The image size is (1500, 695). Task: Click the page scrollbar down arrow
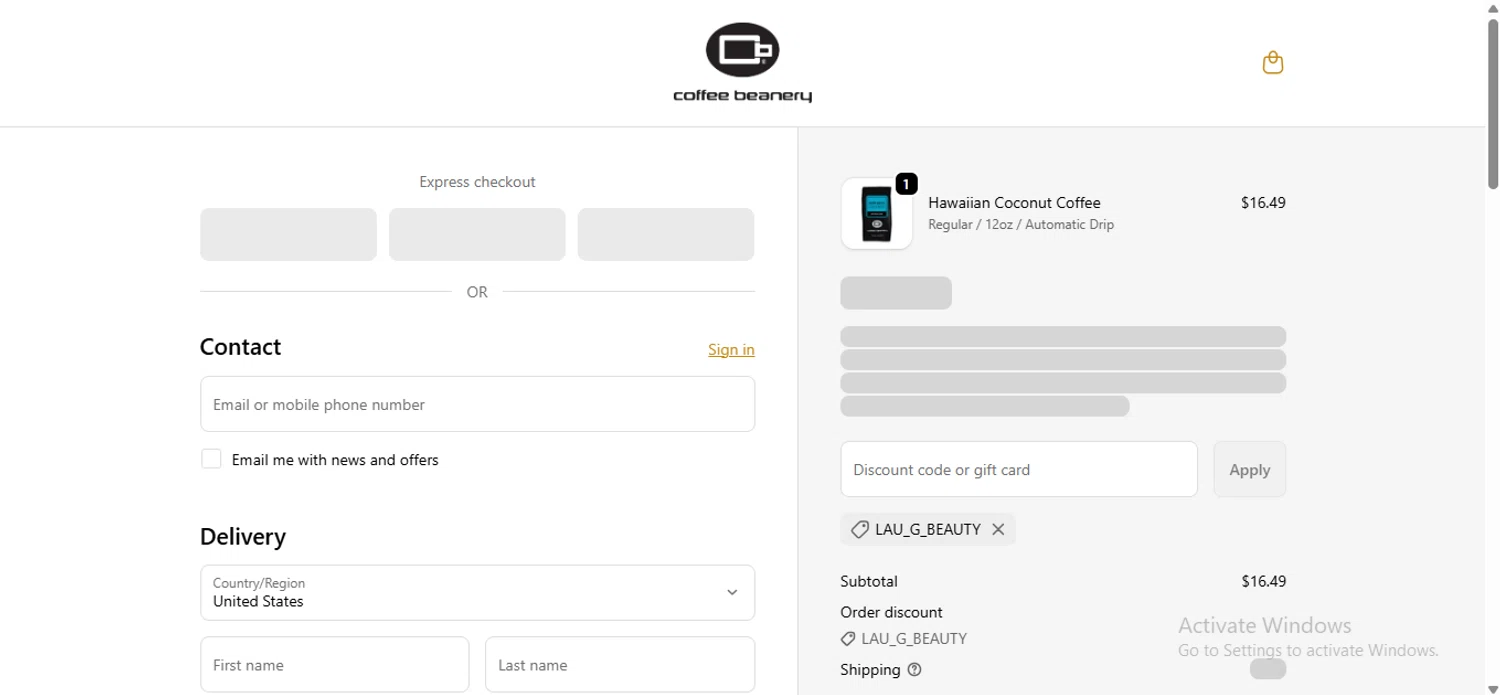click(x=1493, y=688)
